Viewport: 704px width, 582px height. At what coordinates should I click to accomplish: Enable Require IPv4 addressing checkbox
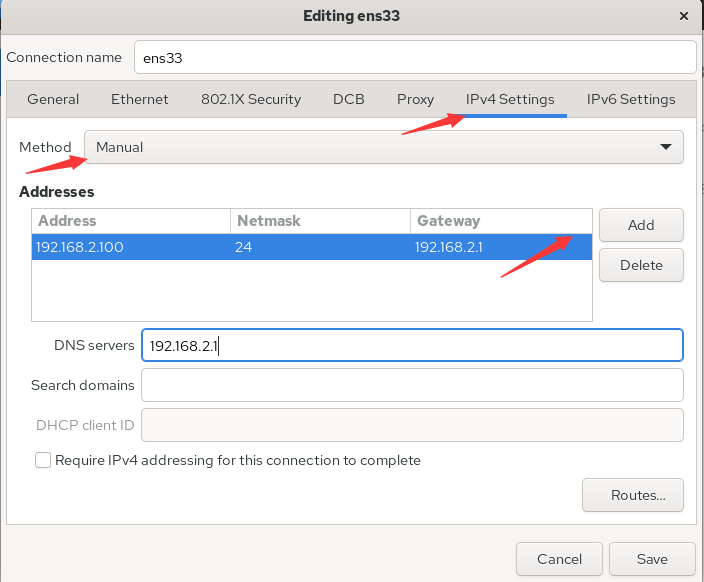[x=43, y=460]
